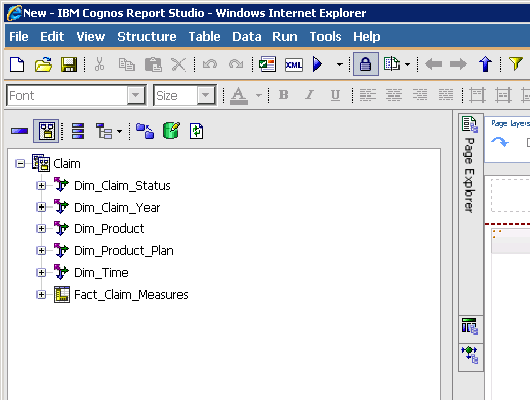Viewport: 530px width, 400px height.
Task: Click the Filters funnel icon
Action: [x=515, y=64]
